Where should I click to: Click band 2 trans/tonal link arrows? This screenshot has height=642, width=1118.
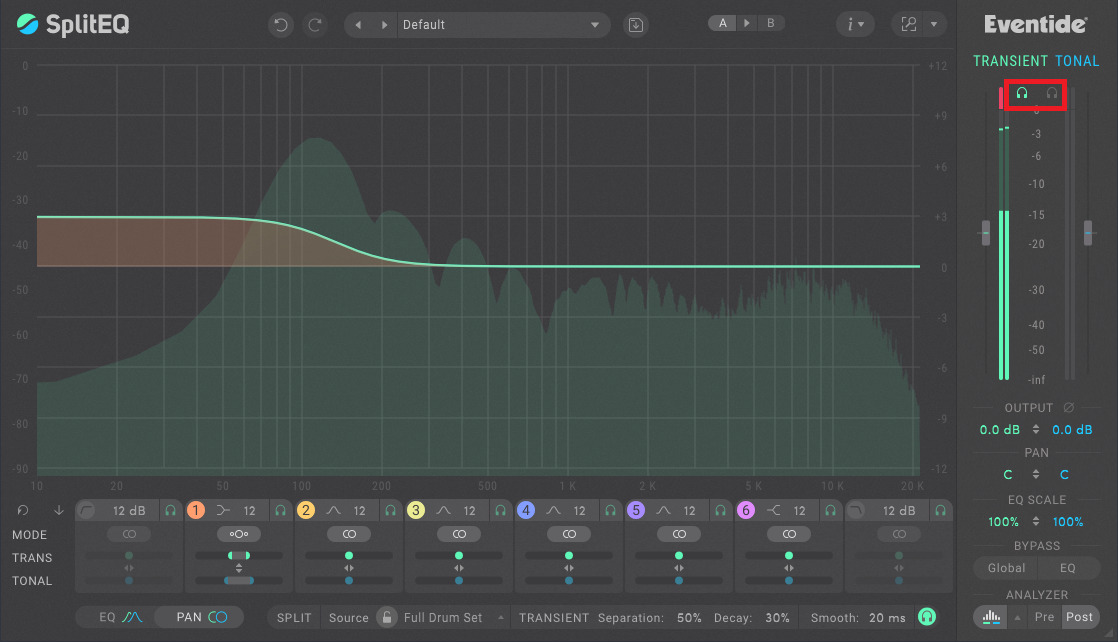tap(349, 569)
